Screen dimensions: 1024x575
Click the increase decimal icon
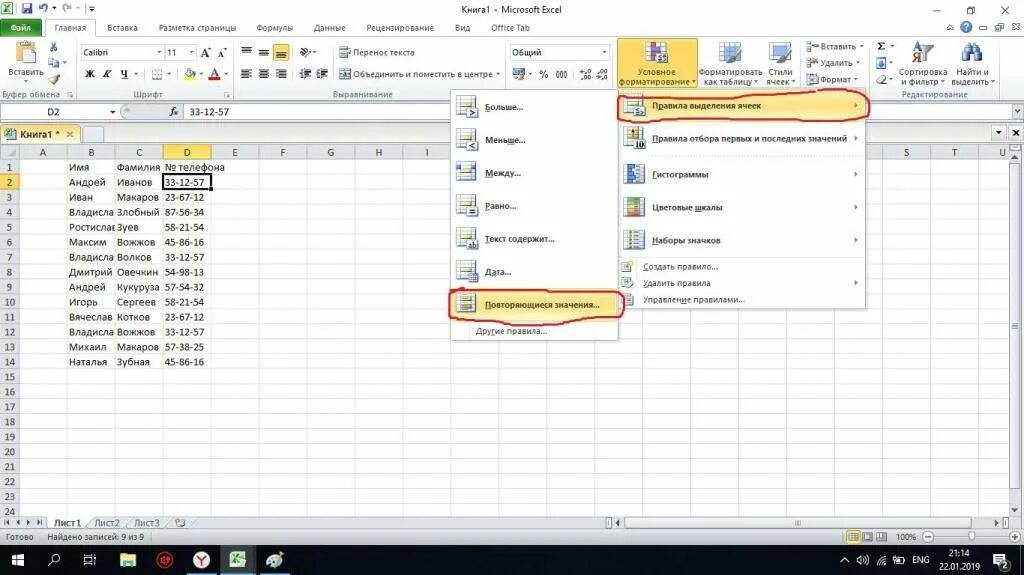(x=585, y=74)
